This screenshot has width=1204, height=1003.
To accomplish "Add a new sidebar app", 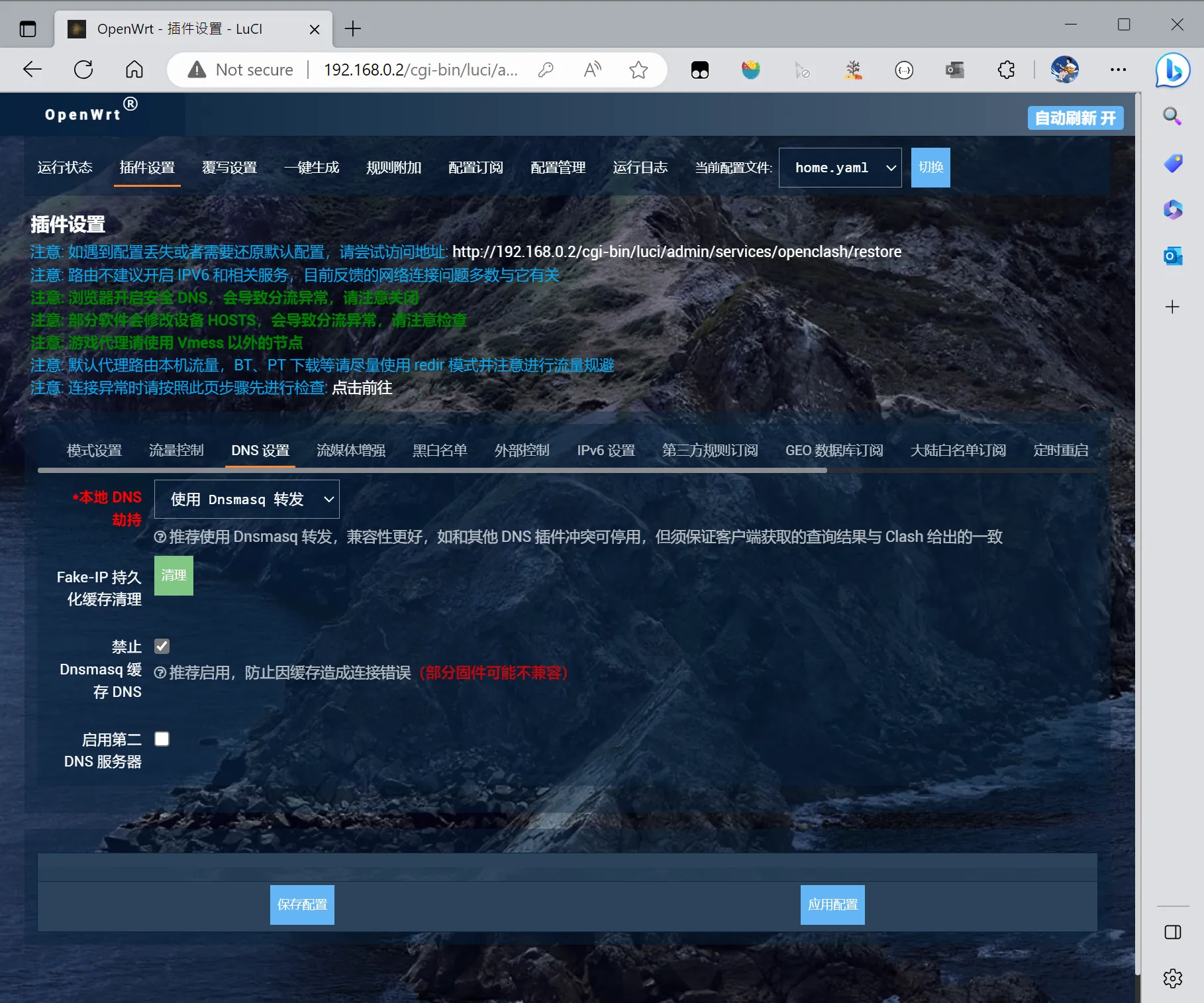I will click(1173, 307).
